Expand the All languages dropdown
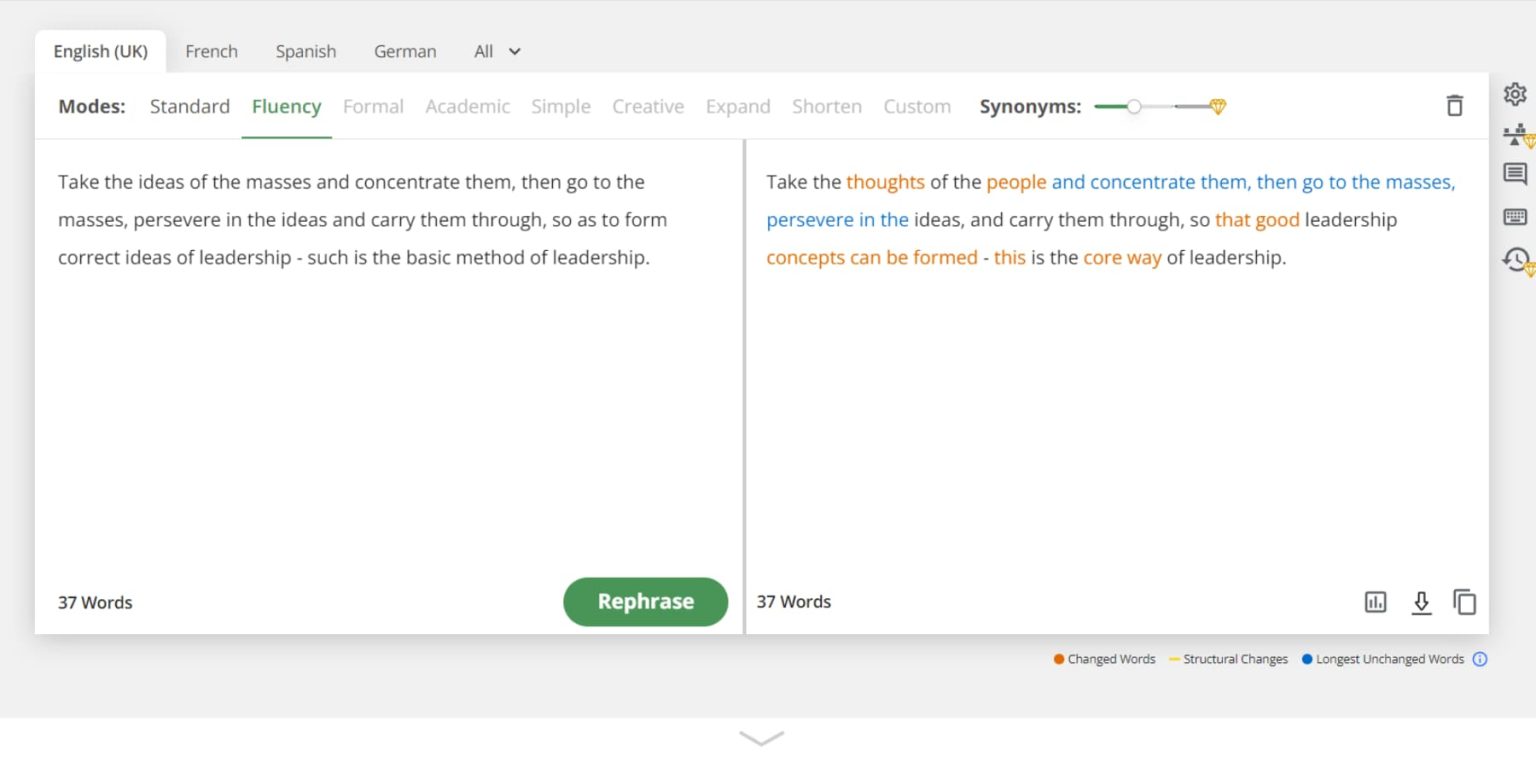 496,51
